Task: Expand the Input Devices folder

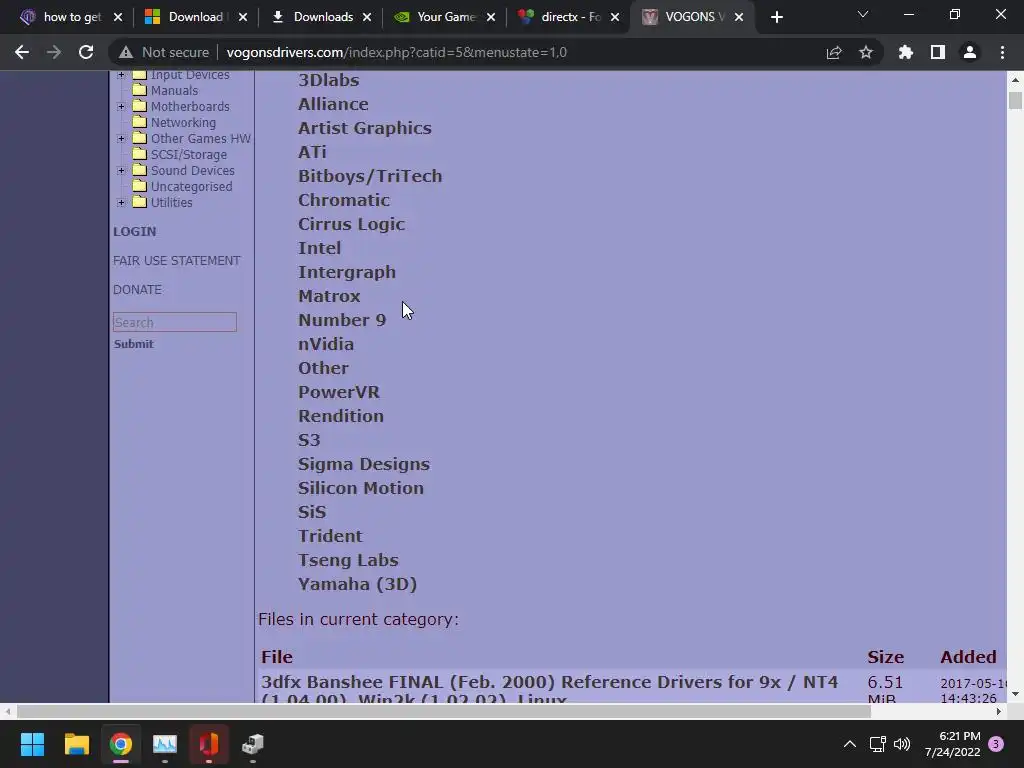Action: coord(121,74)
